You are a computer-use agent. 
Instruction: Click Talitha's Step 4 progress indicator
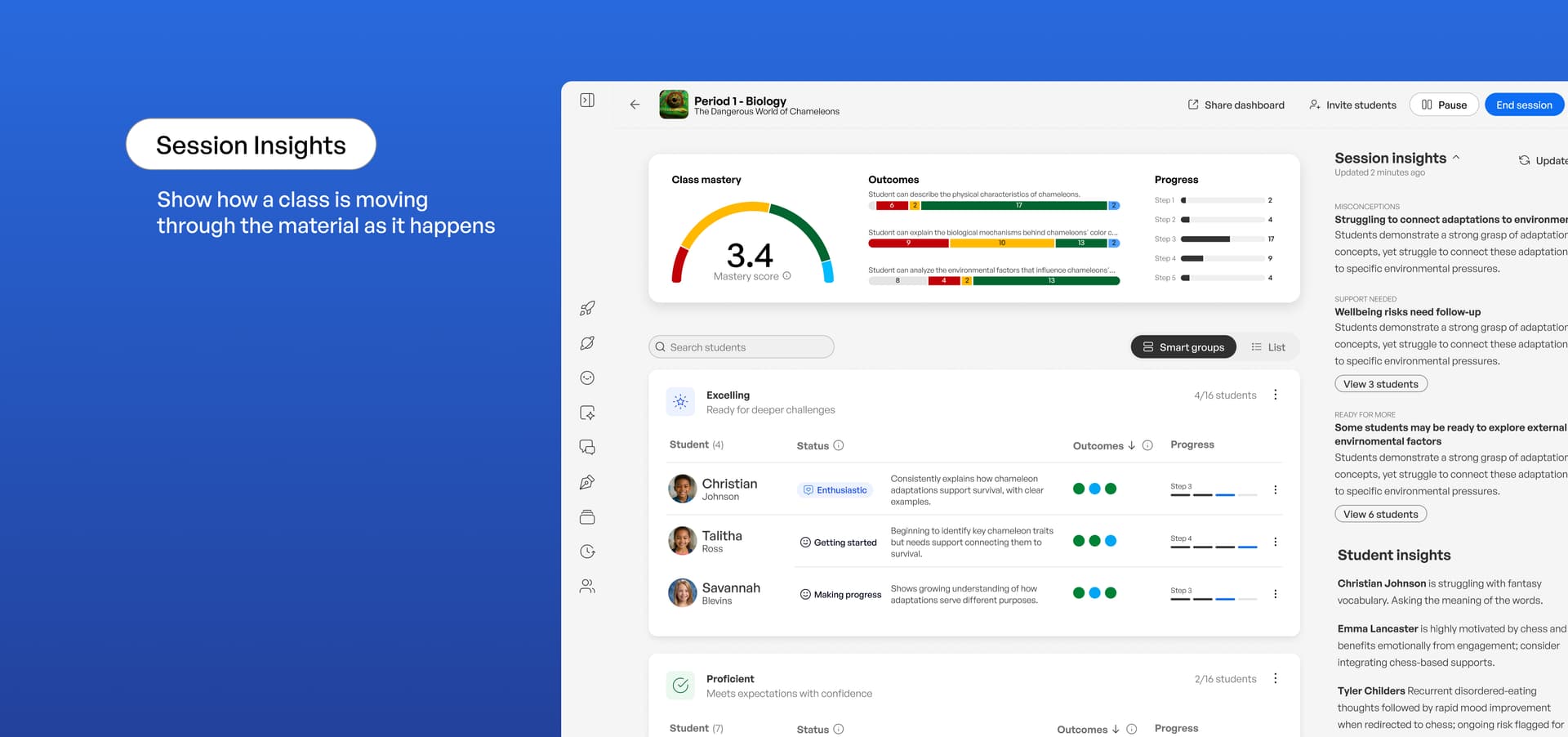point(1214,542)
